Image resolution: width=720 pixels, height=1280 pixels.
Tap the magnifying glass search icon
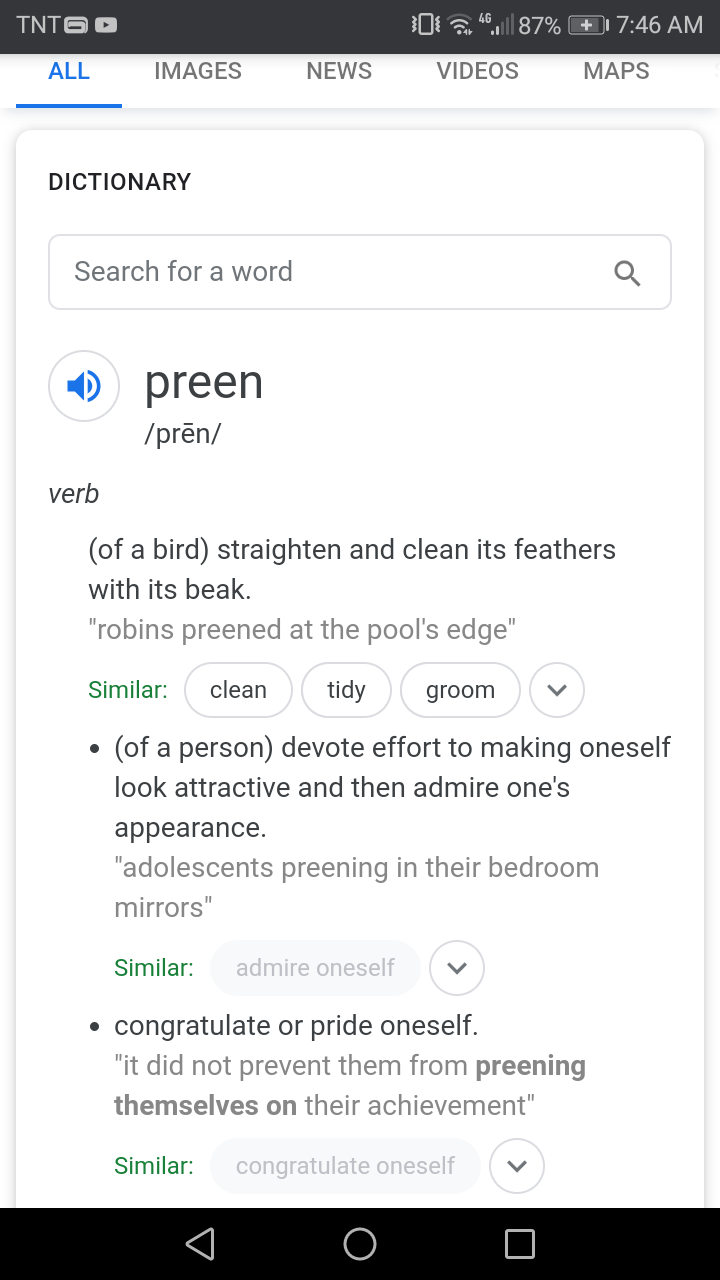tap(627, 273)
